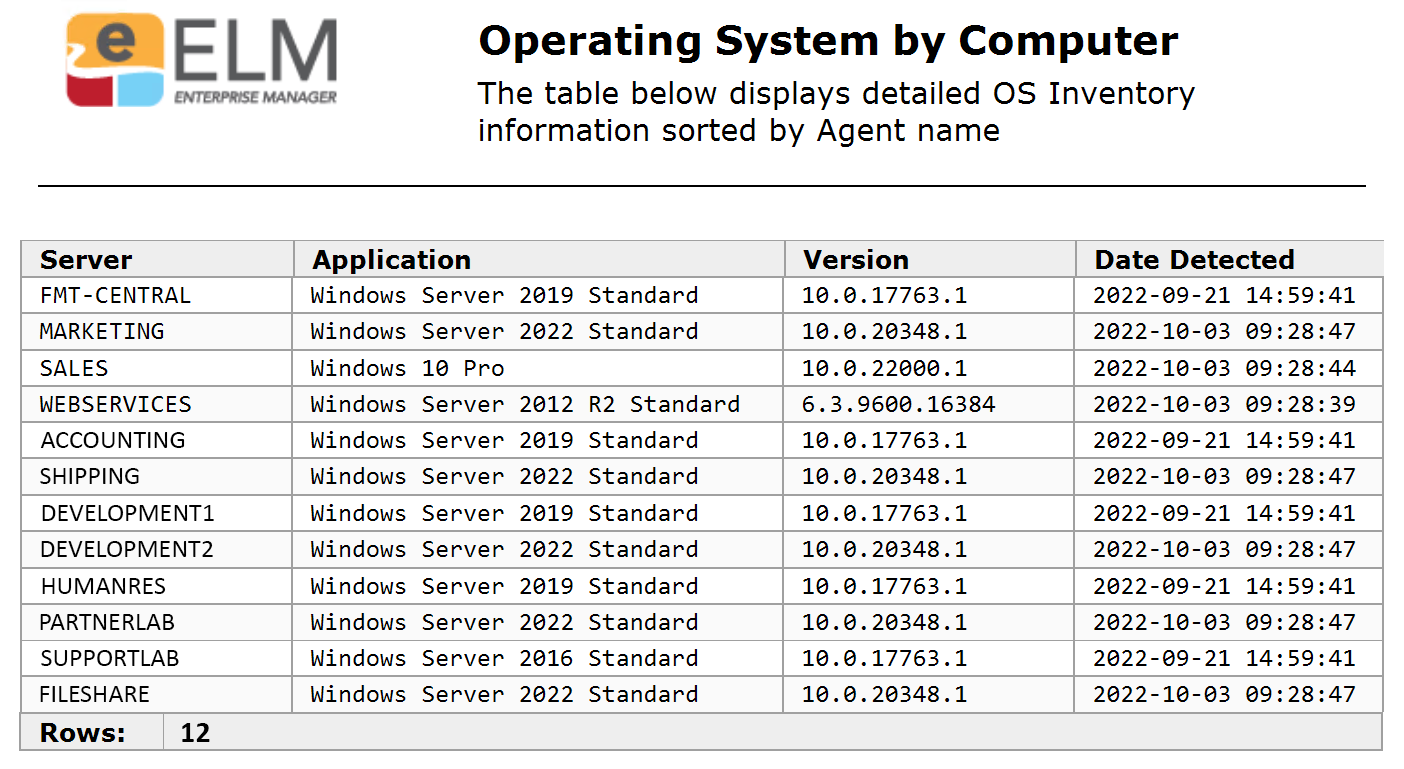
Task: Select the HUMANRES server cell
Action: coord(157,586)
